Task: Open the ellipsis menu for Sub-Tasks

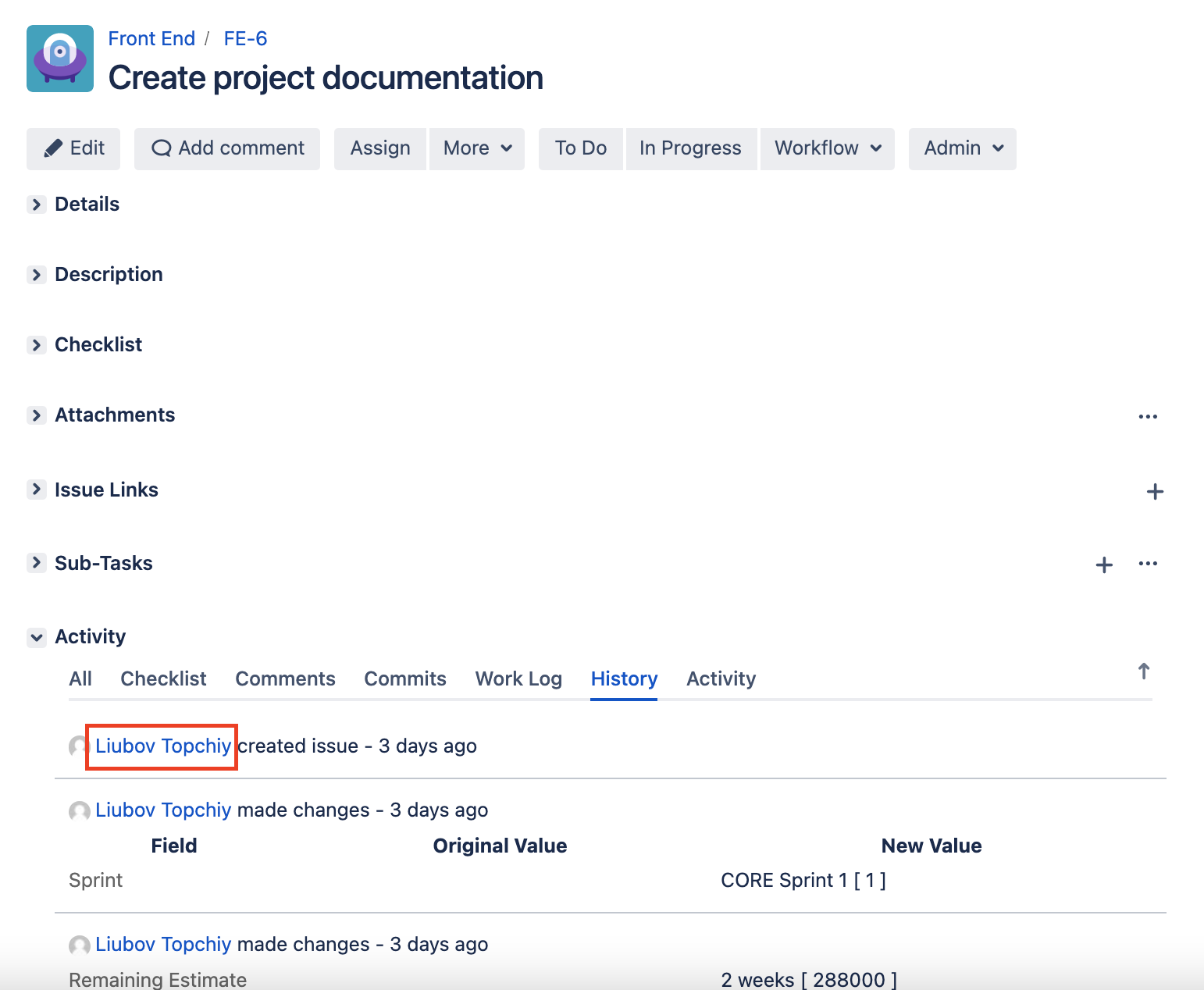Action: (1148, 563)
